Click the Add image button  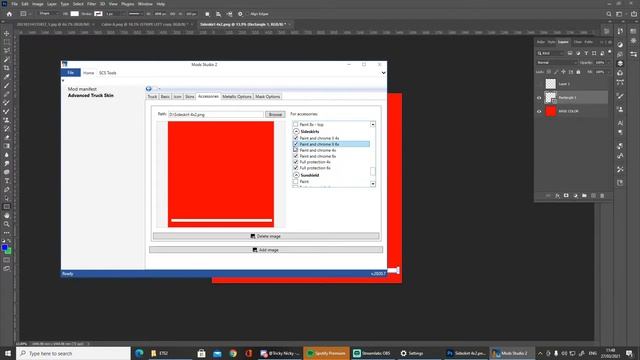266,250
